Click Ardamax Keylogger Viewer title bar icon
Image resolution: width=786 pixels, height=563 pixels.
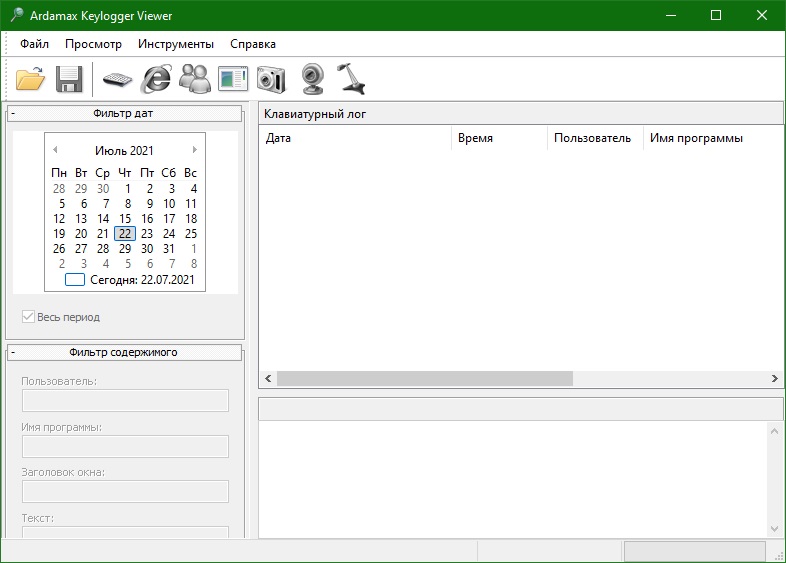pyautogui.click(x=17, y=15)
